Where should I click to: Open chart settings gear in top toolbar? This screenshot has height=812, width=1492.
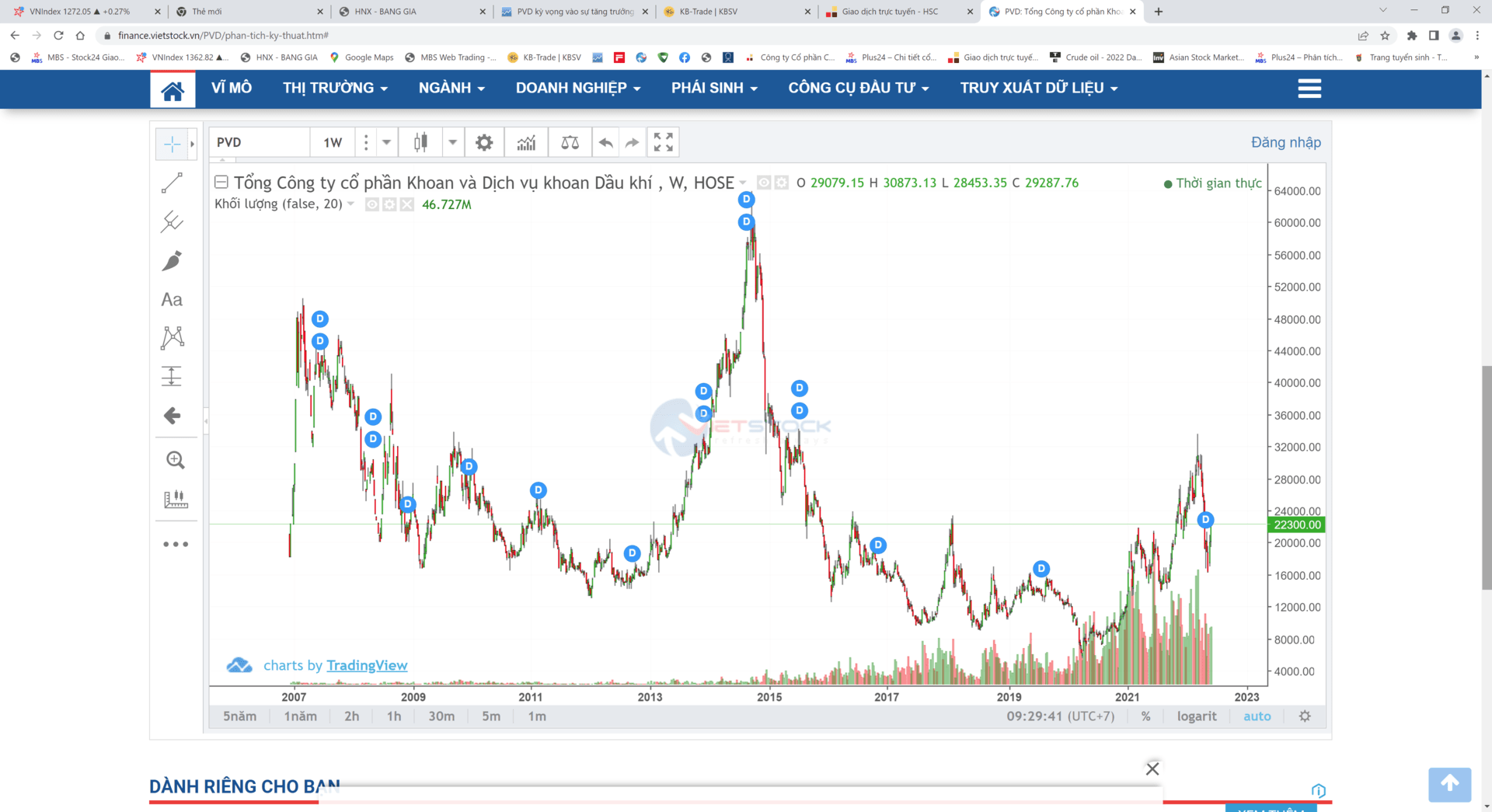tap(484, 143)
